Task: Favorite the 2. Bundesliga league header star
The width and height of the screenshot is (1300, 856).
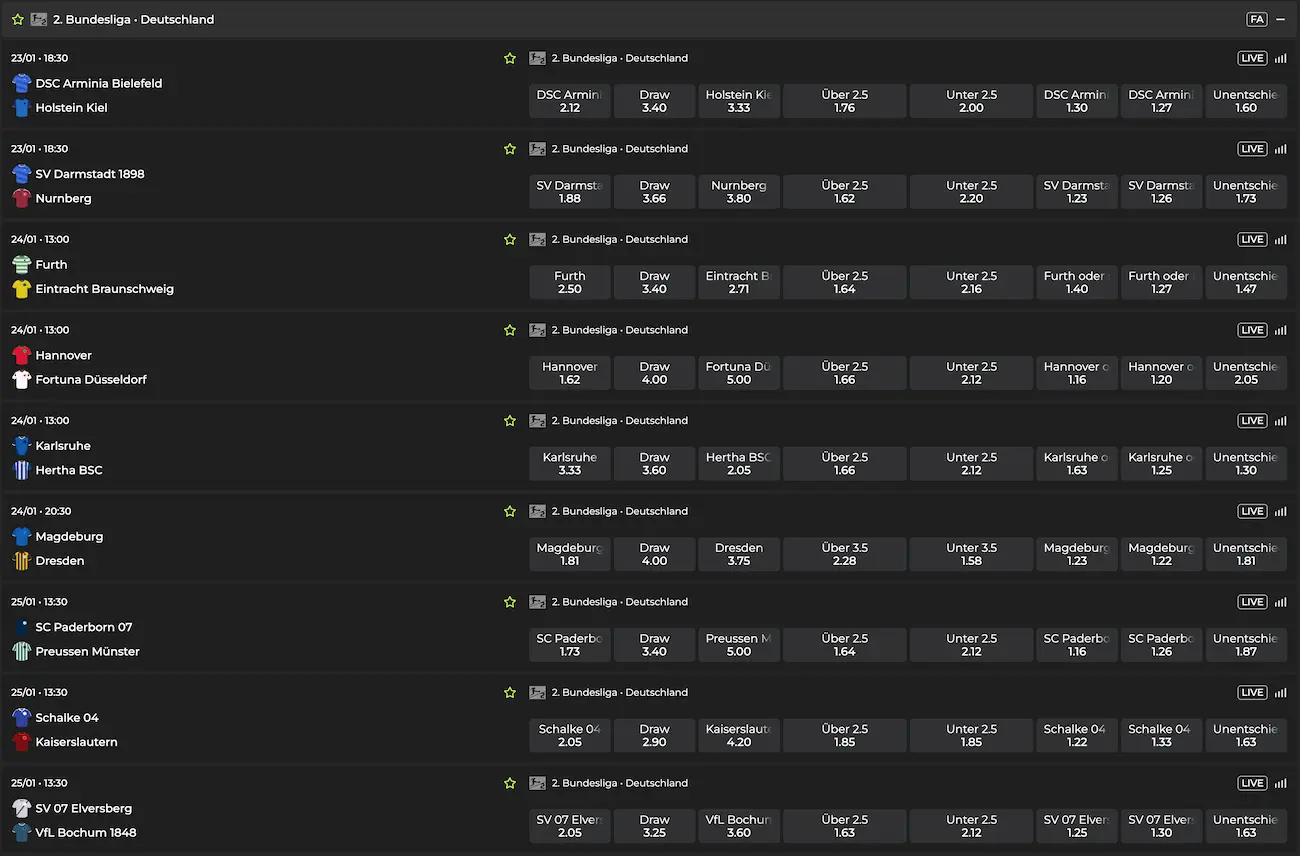Action: click(x=17, y=19)
